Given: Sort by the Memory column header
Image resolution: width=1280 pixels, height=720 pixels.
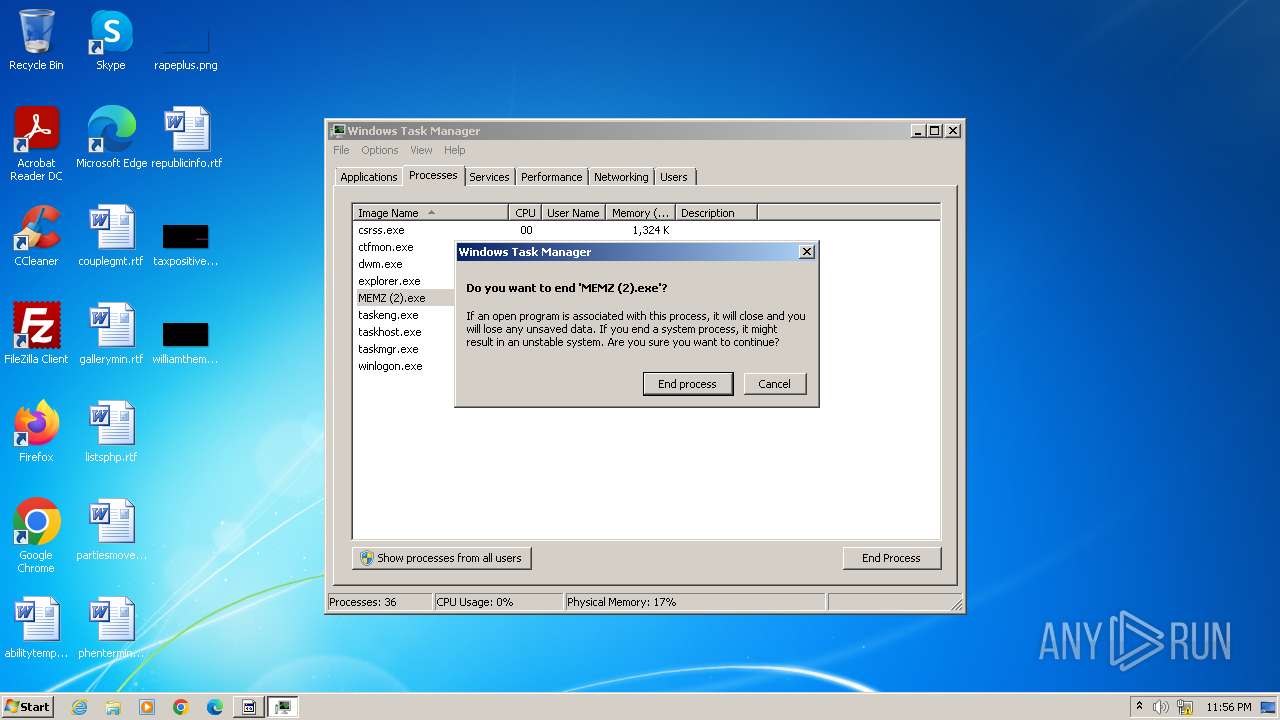Looking at the screenshot, I should tap(640, 213).
